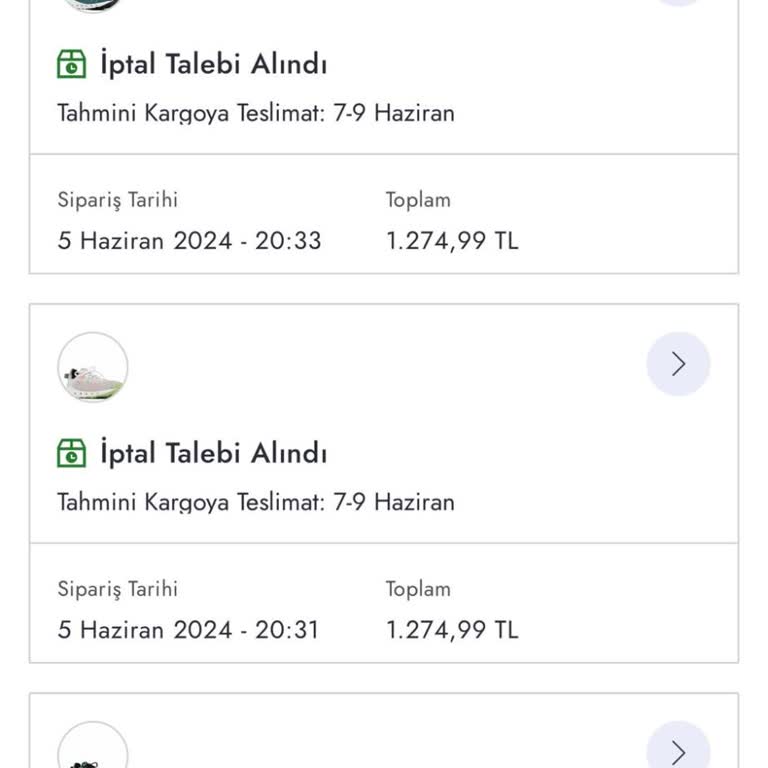768x768 pixels.
Task: Tap the 'Toplam' label in the 20:31 order
Action: click(418, 589)
